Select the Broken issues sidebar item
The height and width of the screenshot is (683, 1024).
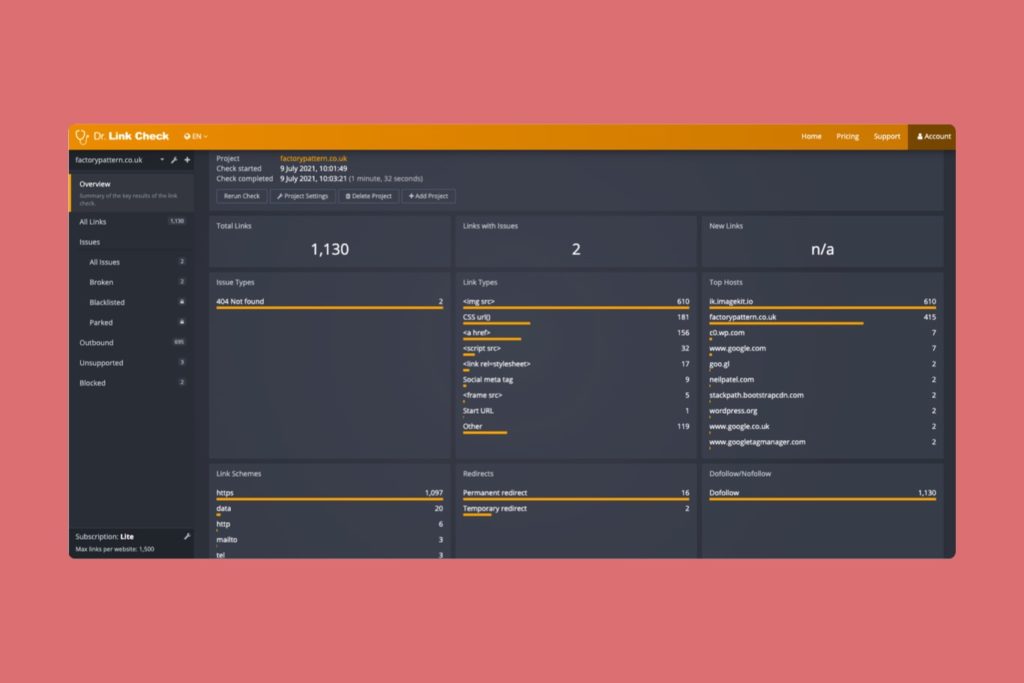tap(101, 282)
